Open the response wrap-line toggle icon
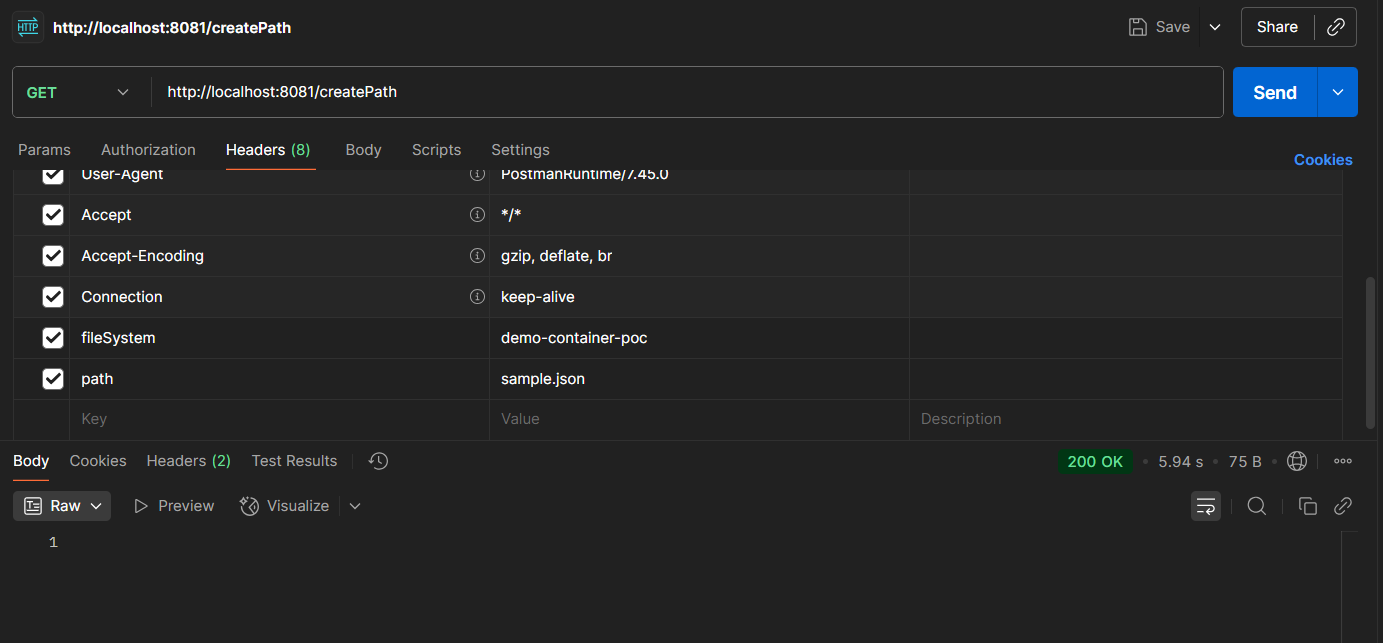1383x643 pixels. [x=1205, y=506]
